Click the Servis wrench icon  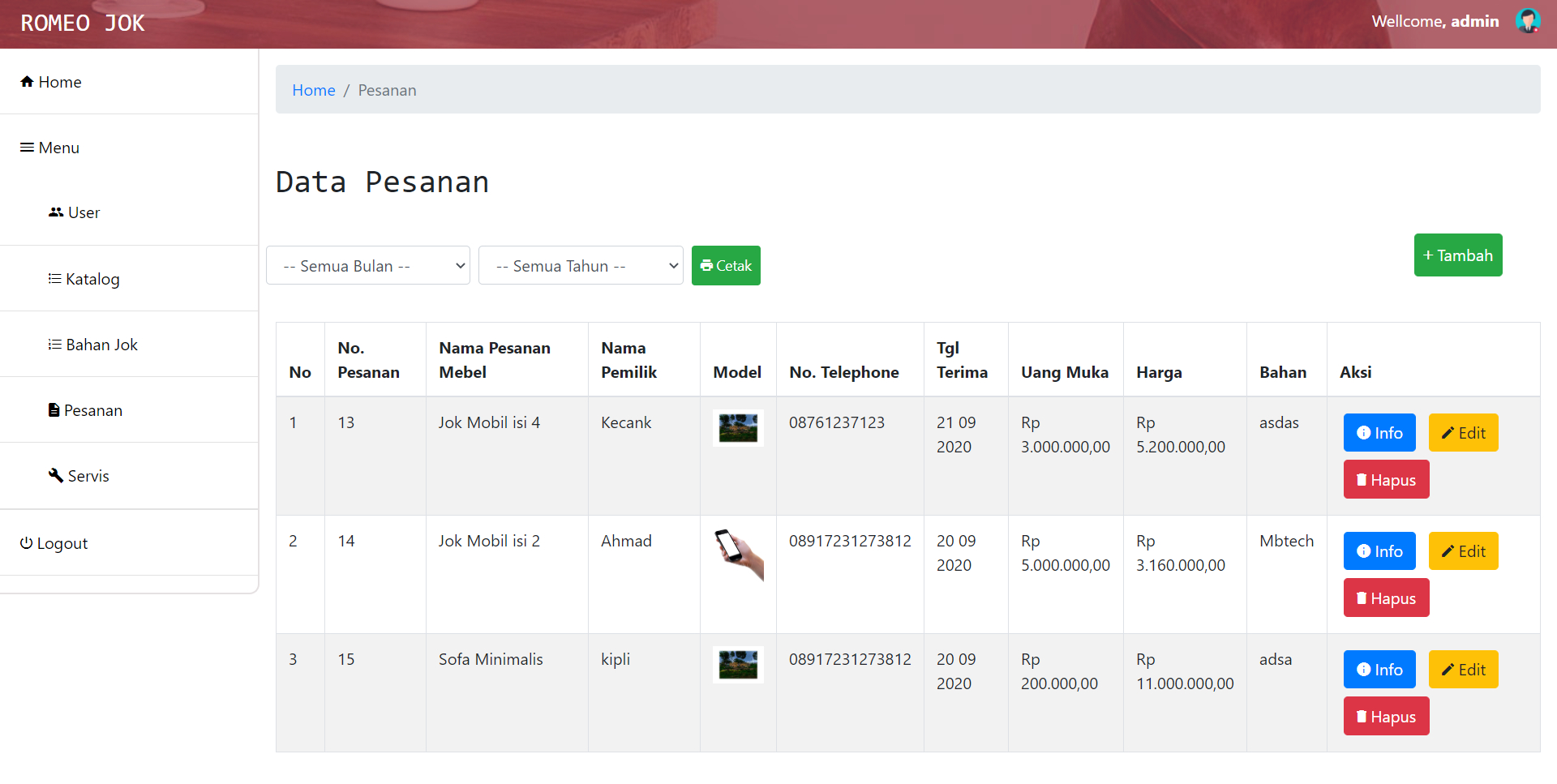point(55,476)
